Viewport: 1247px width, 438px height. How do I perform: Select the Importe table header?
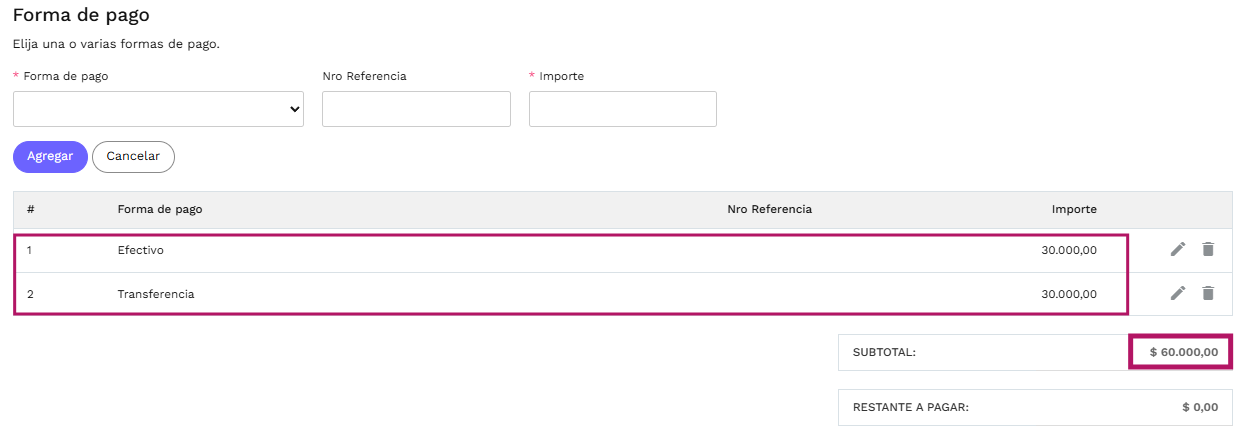click(x=1074, y=209)
